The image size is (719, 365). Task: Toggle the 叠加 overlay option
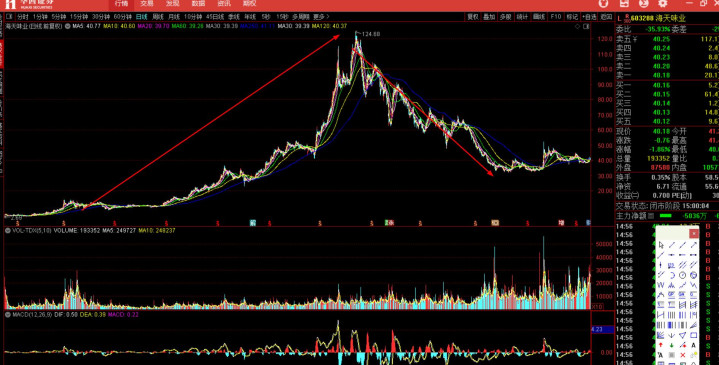click(489, 17)
